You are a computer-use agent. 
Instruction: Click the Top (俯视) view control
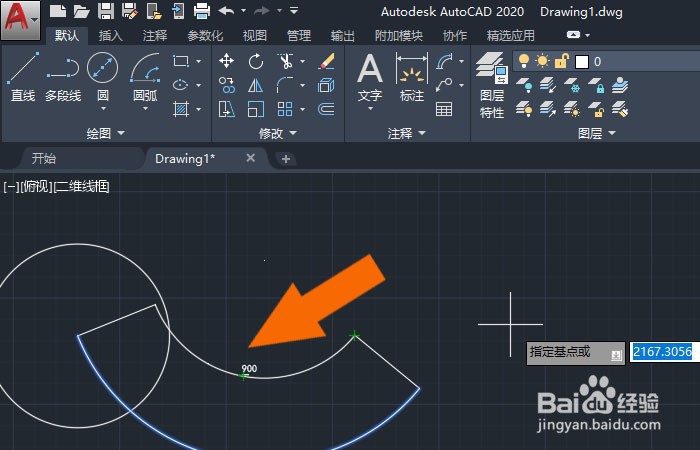pyautogui.click(x=36, y=187)
